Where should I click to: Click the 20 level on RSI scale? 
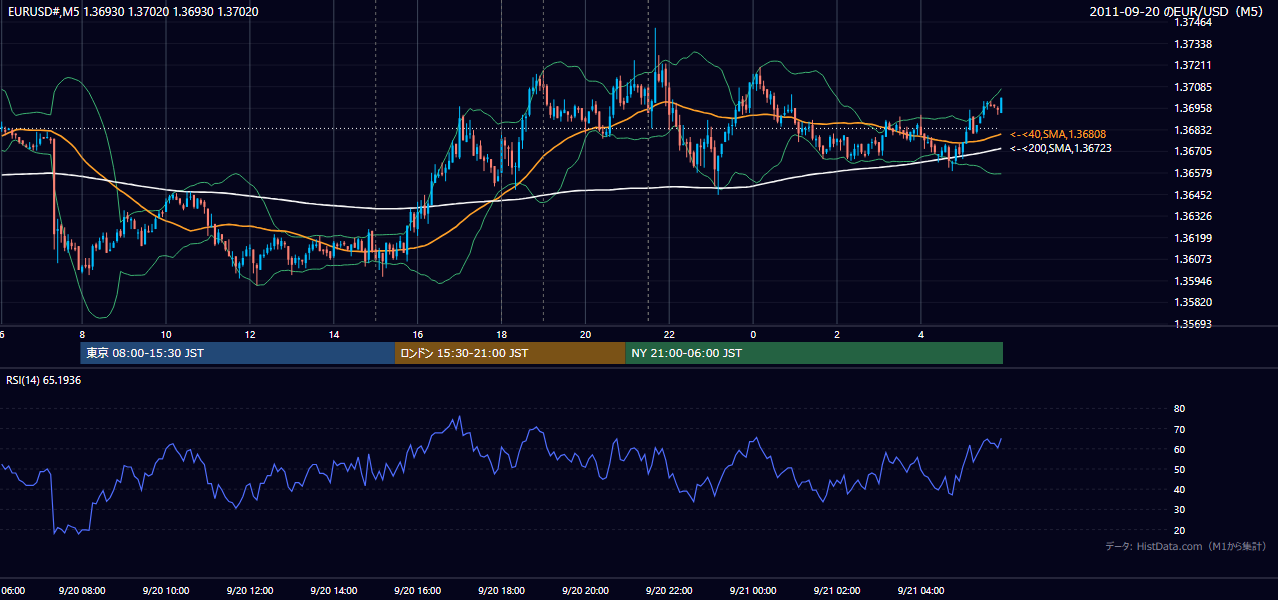[x=1179, y=530]
